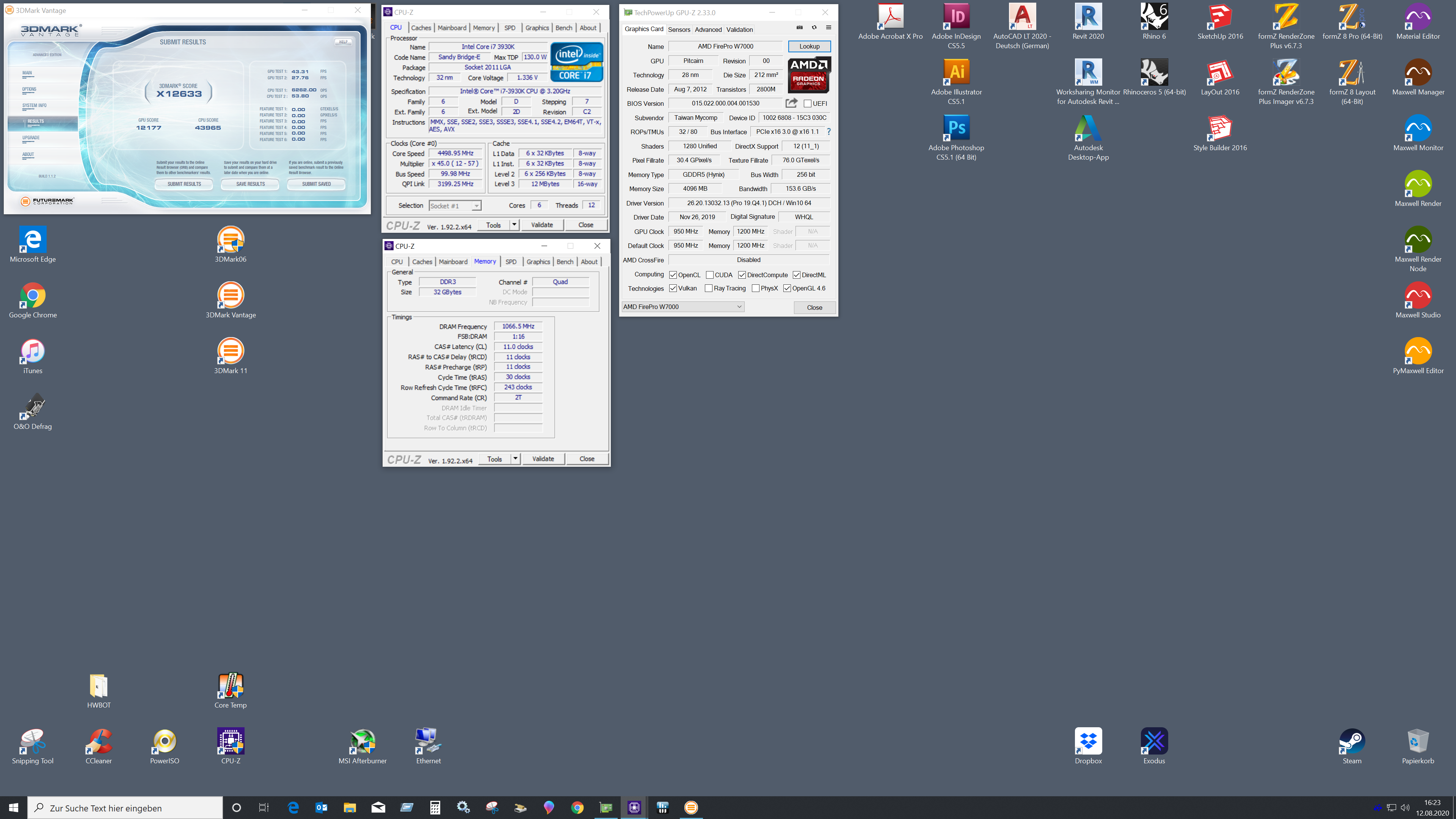This screenshot has height=819, width=1456.
Task: Toggle the DirectML checkbox
Action: tap(796, 275)
